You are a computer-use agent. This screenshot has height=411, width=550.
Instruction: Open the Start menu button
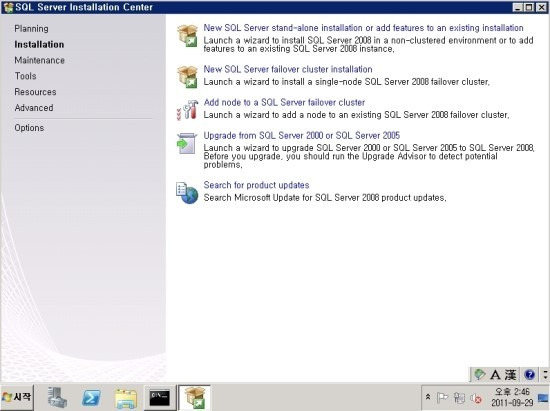coord(17,397)
